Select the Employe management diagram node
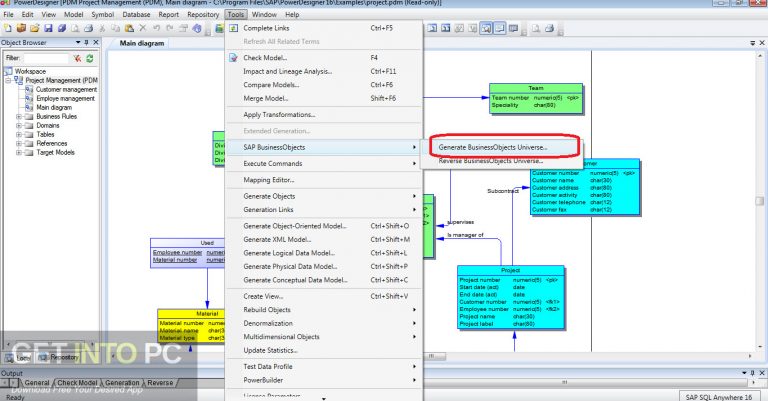 click(x=60, y=98)
